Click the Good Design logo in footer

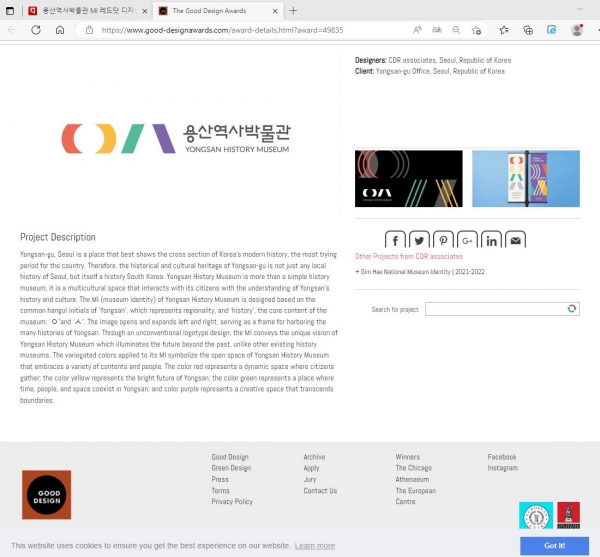click(47, 495)
